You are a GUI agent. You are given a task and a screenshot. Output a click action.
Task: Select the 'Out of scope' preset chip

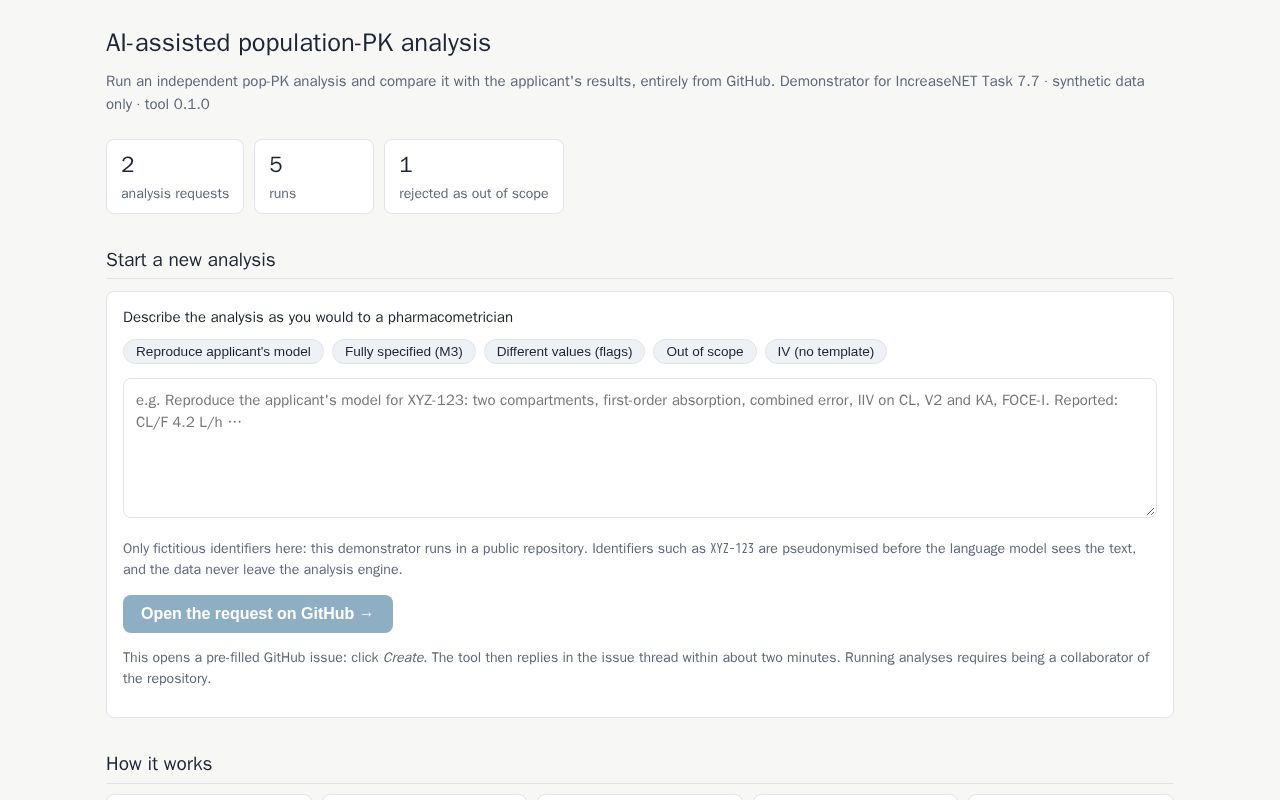coord(705,351)
